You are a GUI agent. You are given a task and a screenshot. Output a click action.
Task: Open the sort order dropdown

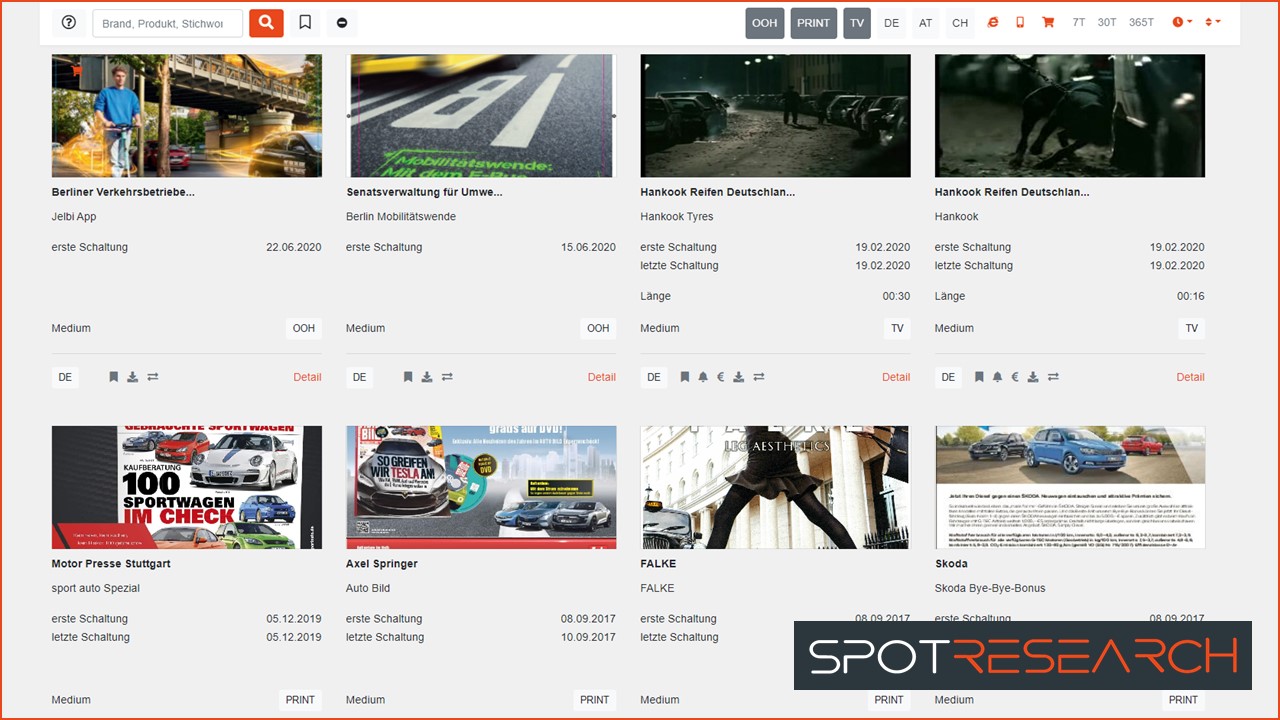(x=1213, y=22)
